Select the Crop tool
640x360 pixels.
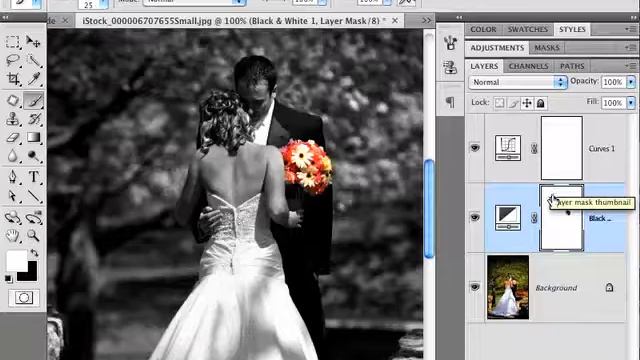tap(12, 79)
